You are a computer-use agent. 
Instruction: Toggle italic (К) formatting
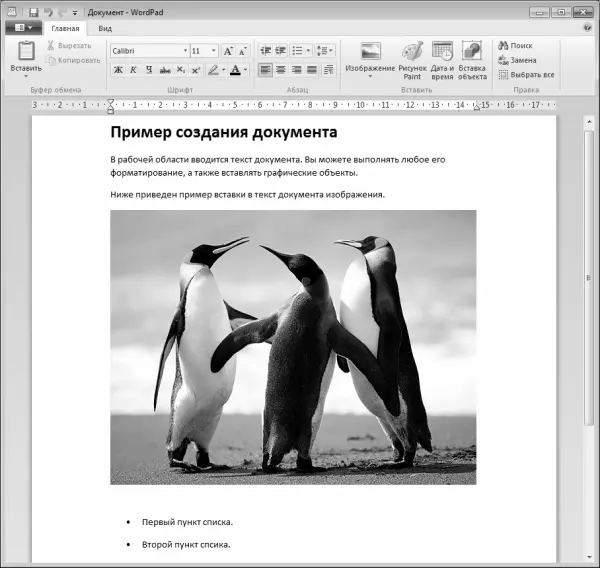coord(133,70)
